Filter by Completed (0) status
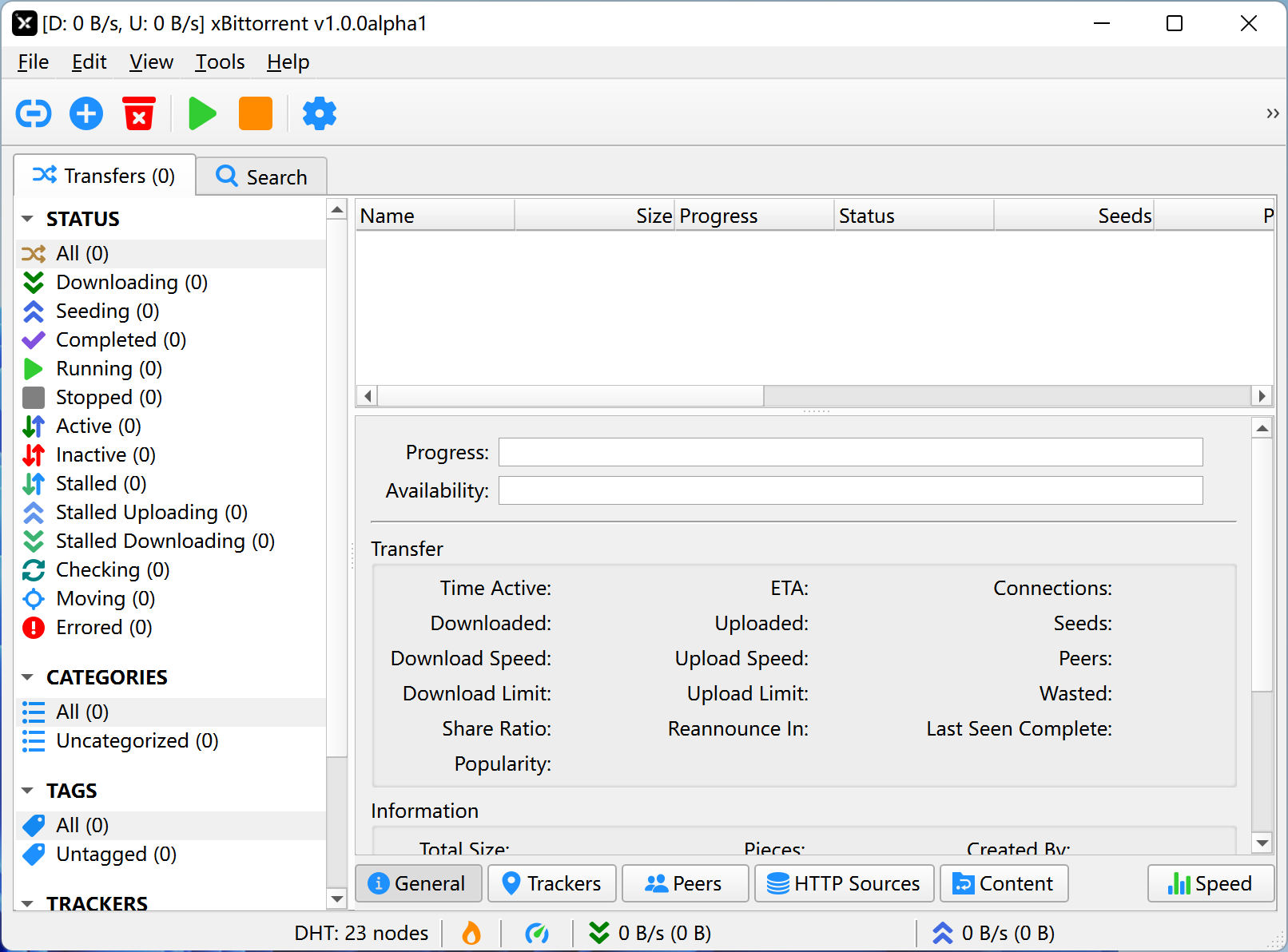 [170, 340]
